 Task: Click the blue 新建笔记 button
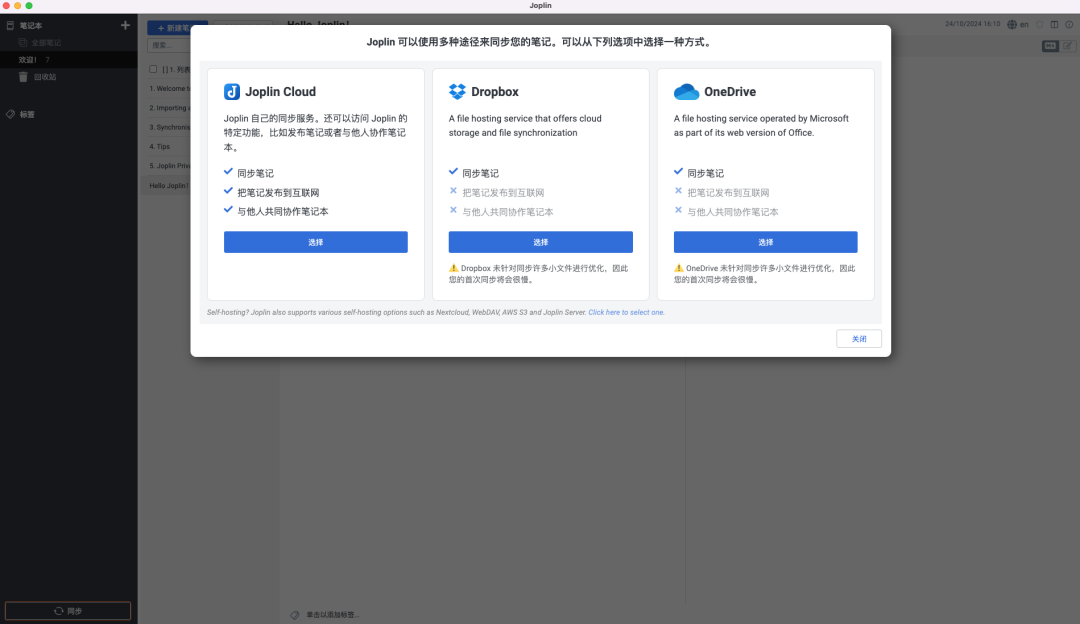click(178, 28)
